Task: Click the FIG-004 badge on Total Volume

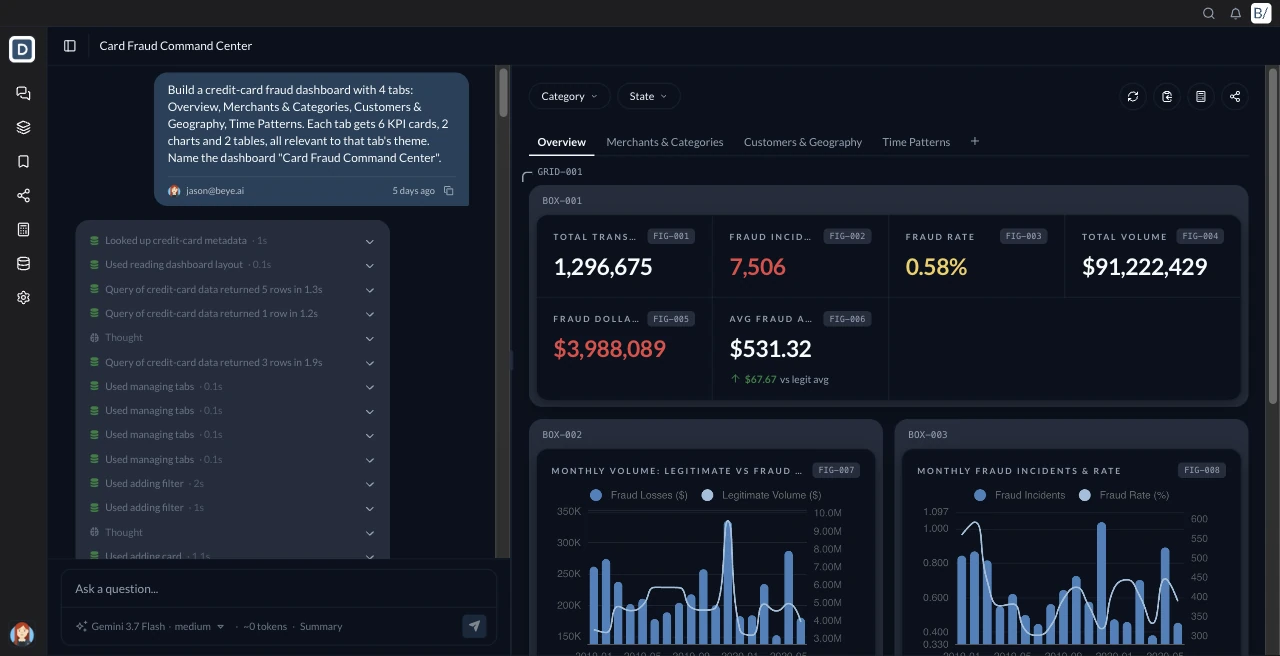Action: (x=1198, y=237)
